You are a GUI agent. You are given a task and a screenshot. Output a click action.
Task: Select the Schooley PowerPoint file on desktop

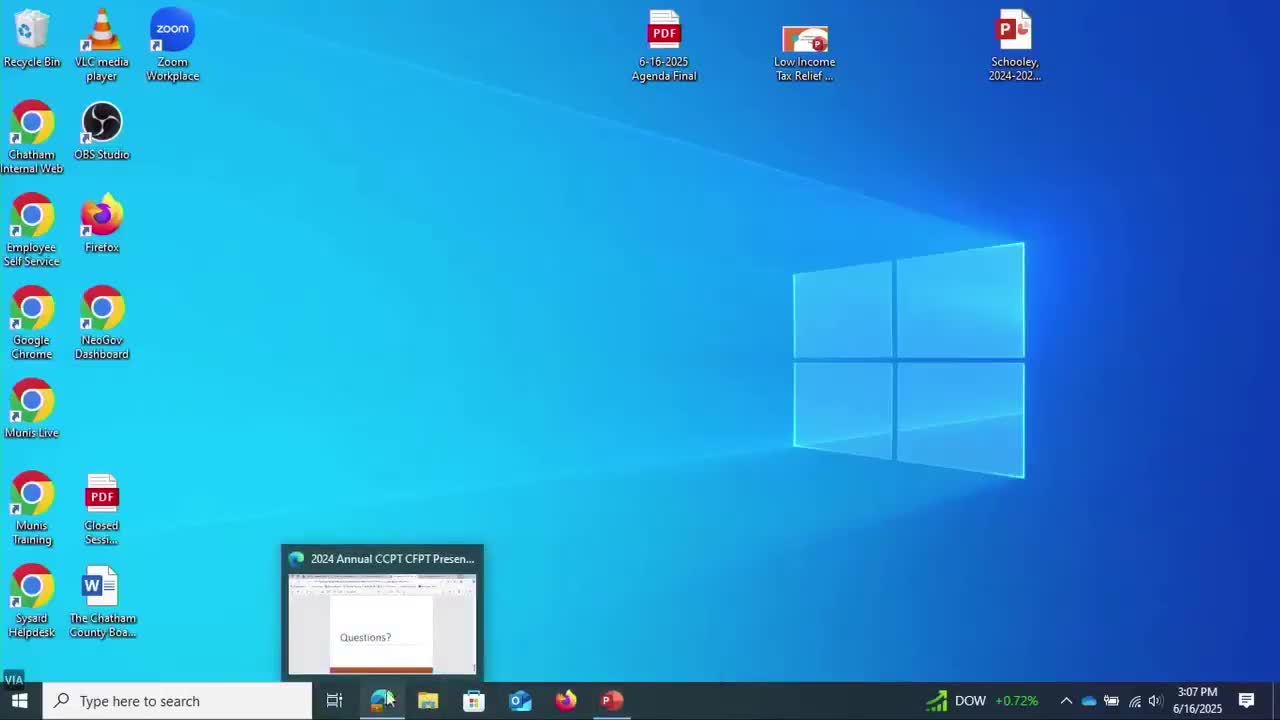coord(1014,45)
